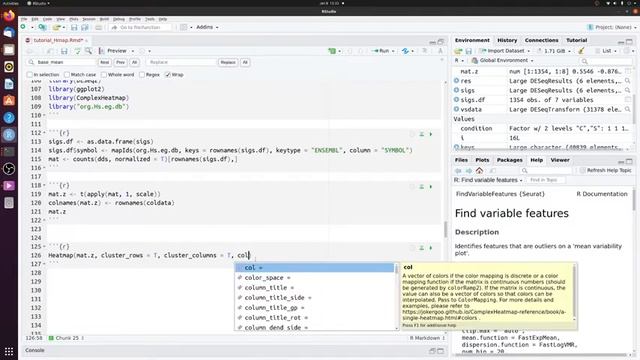This screenshot has height=360, width=640.
Task: Open the Addins dropdown
Action: (x=207, y=27)
